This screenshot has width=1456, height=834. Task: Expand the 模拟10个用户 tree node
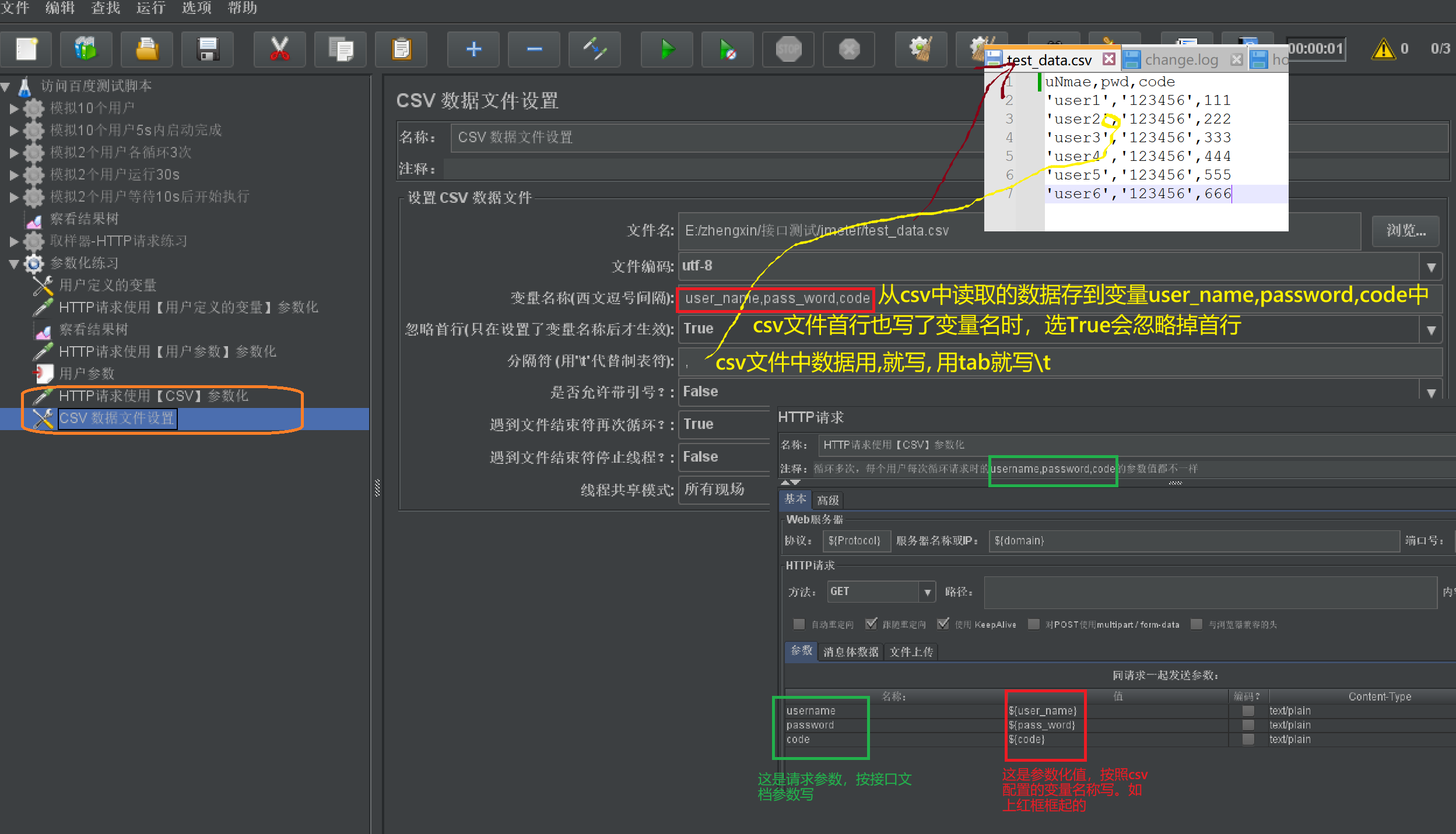pos(14,108)
